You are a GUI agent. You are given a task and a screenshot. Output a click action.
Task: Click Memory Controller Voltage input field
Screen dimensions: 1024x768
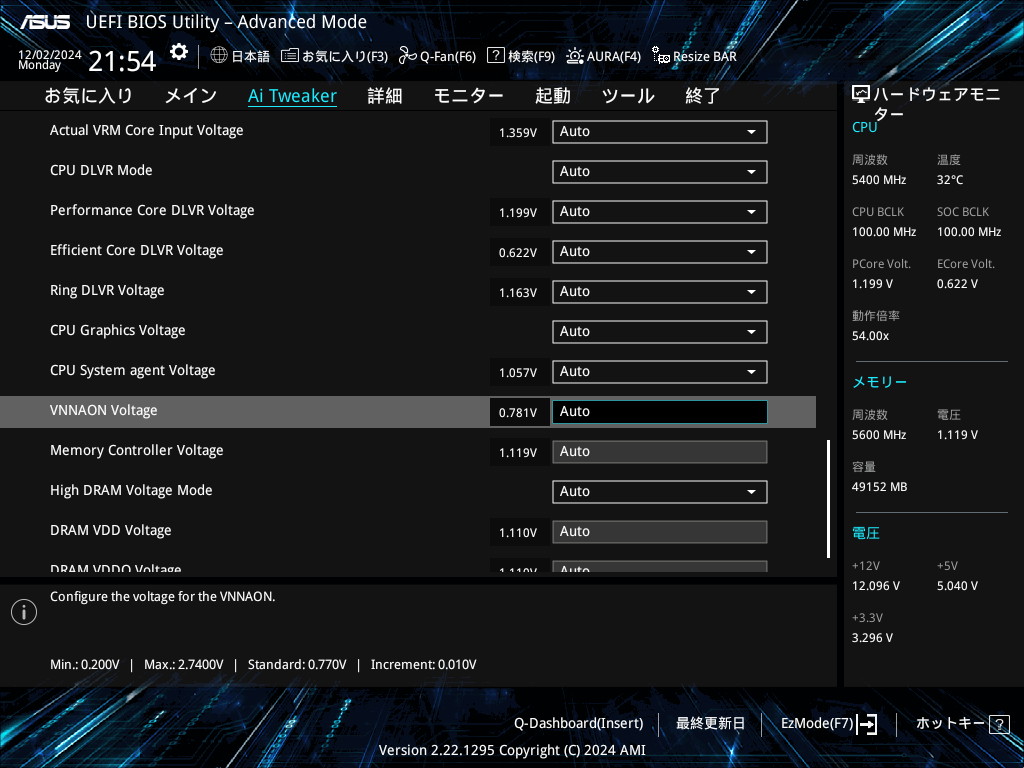click(660, 452)
